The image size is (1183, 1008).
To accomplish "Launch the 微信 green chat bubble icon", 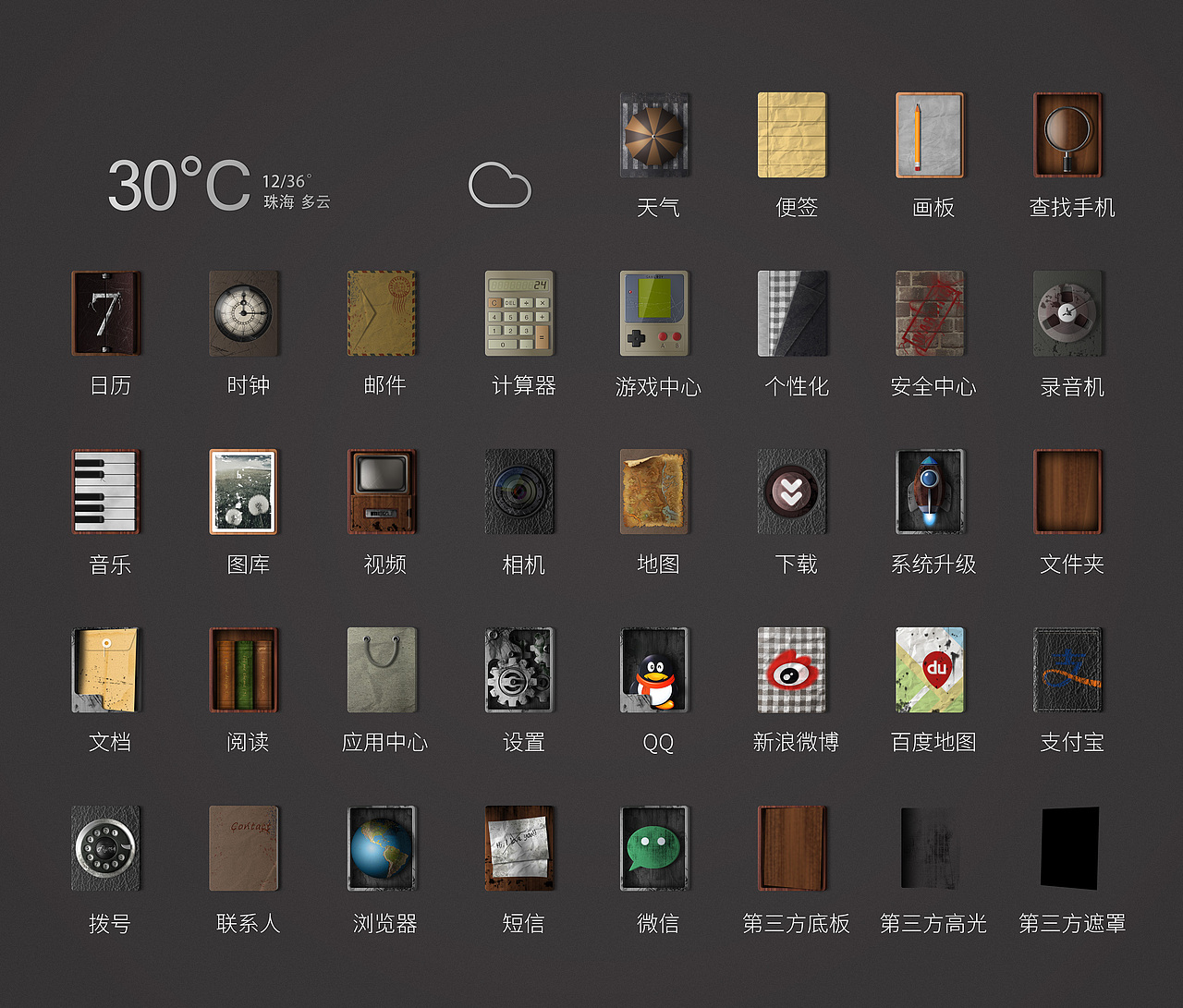I will 654,848.
